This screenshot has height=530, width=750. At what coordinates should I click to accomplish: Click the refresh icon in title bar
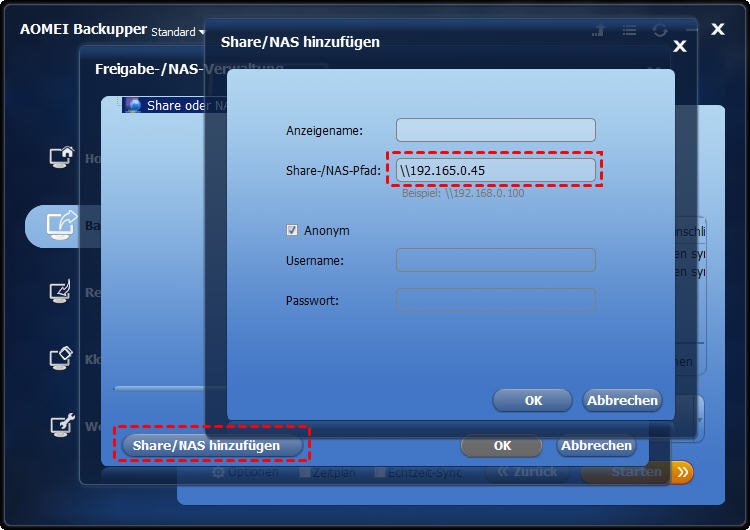660,31
